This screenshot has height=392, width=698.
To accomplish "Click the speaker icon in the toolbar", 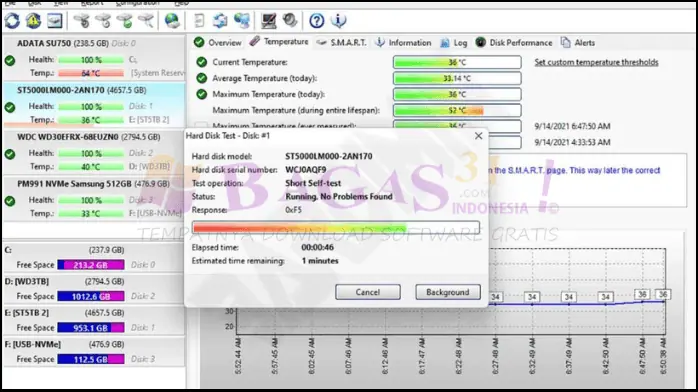I will click(290, 20).
